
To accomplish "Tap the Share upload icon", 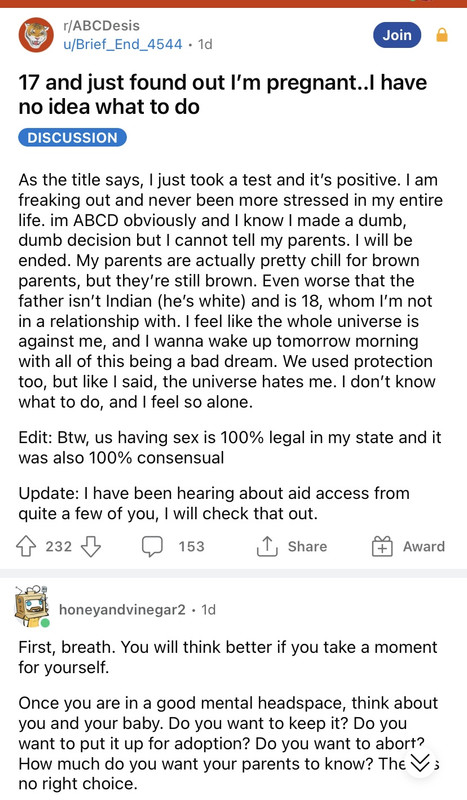I will 266,546.
